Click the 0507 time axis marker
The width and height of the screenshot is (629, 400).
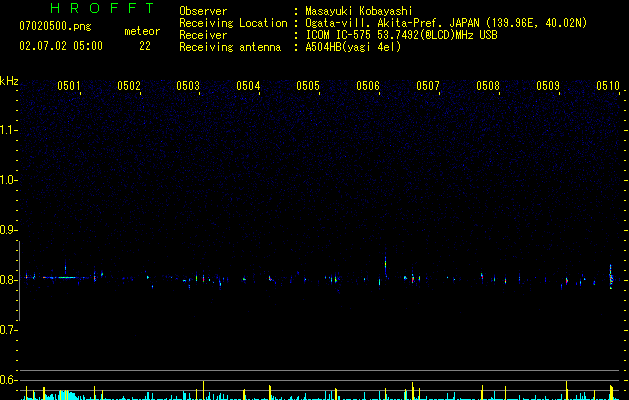point(428,86)
